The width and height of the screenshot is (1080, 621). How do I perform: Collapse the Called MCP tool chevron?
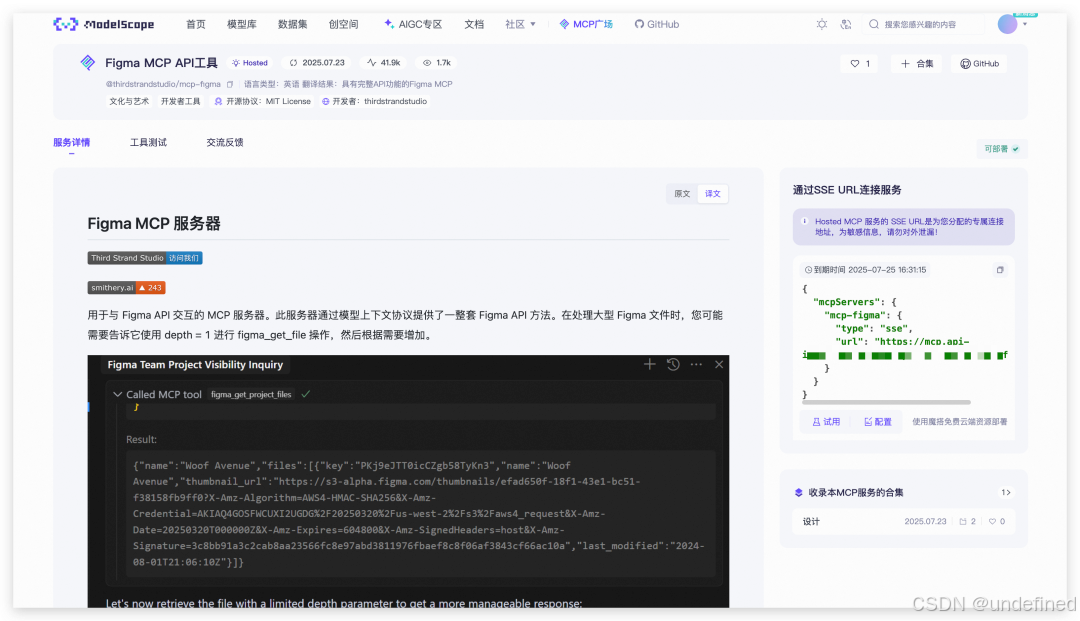click(117, 394)
